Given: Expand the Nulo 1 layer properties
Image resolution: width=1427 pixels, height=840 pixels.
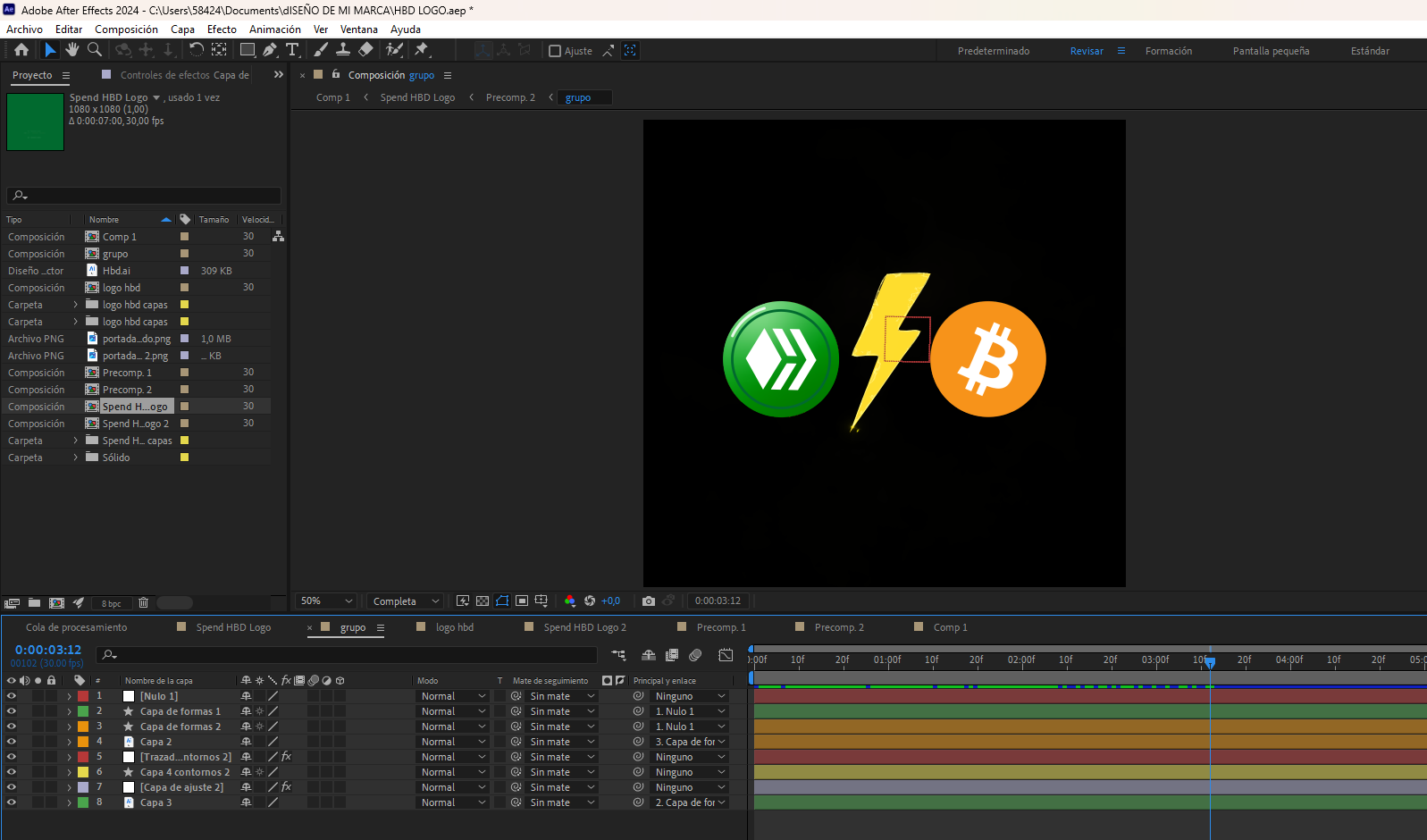Looking at the screenshot, I should click(69, 696).
